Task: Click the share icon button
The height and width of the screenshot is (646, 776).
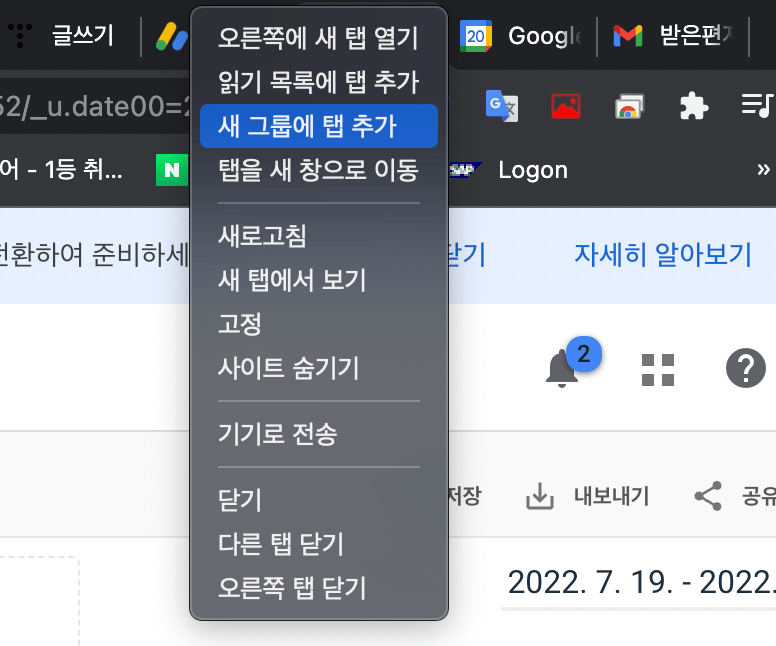Action: click(x=708, y=496)
